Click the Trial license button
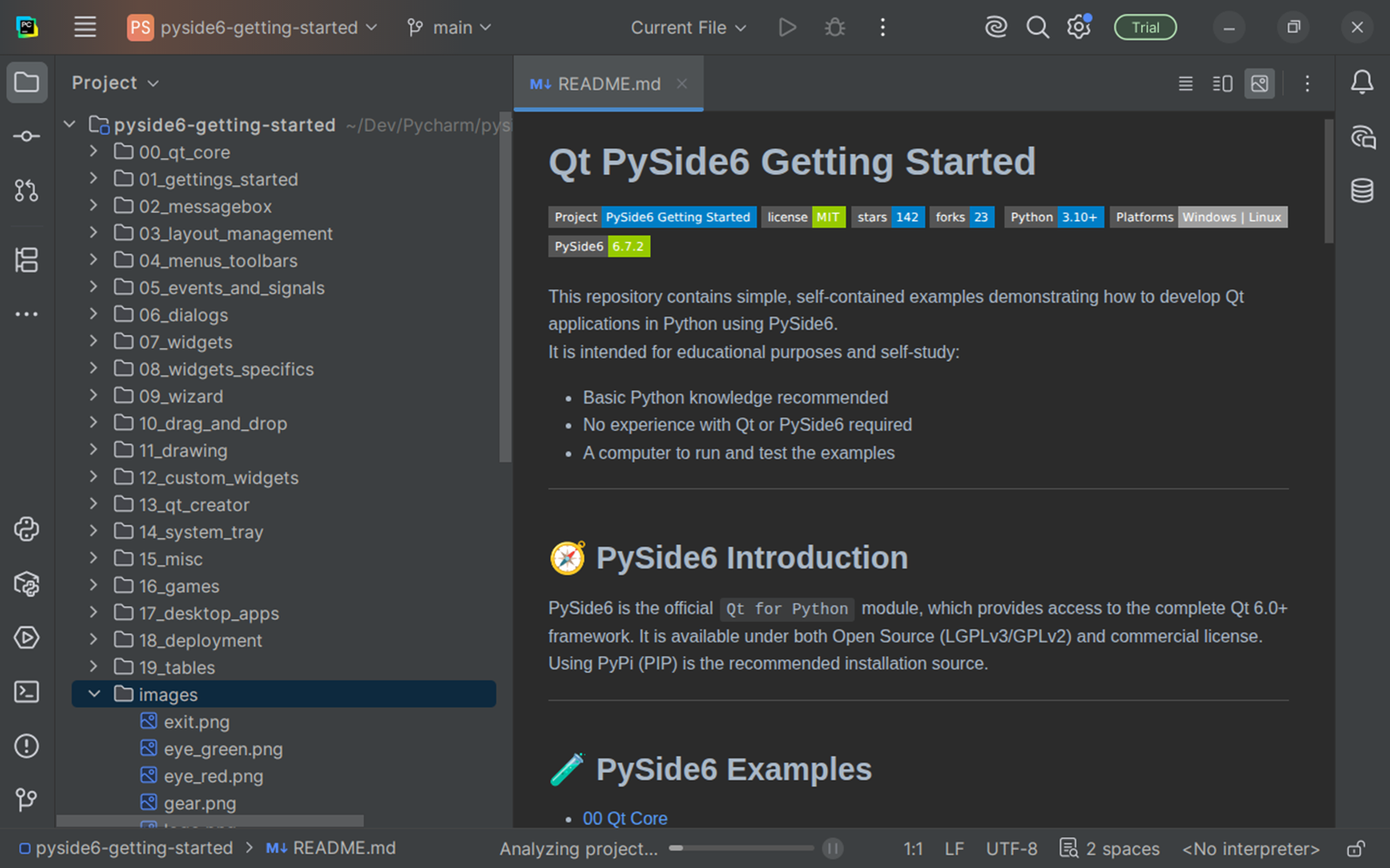 click(1145, 27)
